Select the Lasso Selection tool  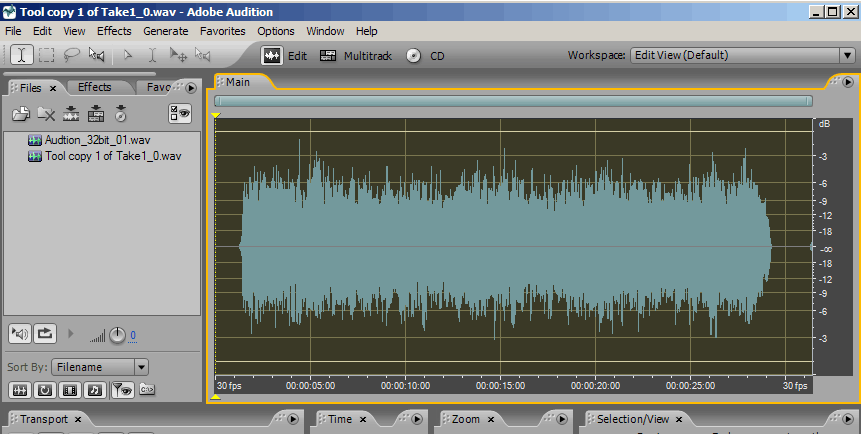[72, 55]
